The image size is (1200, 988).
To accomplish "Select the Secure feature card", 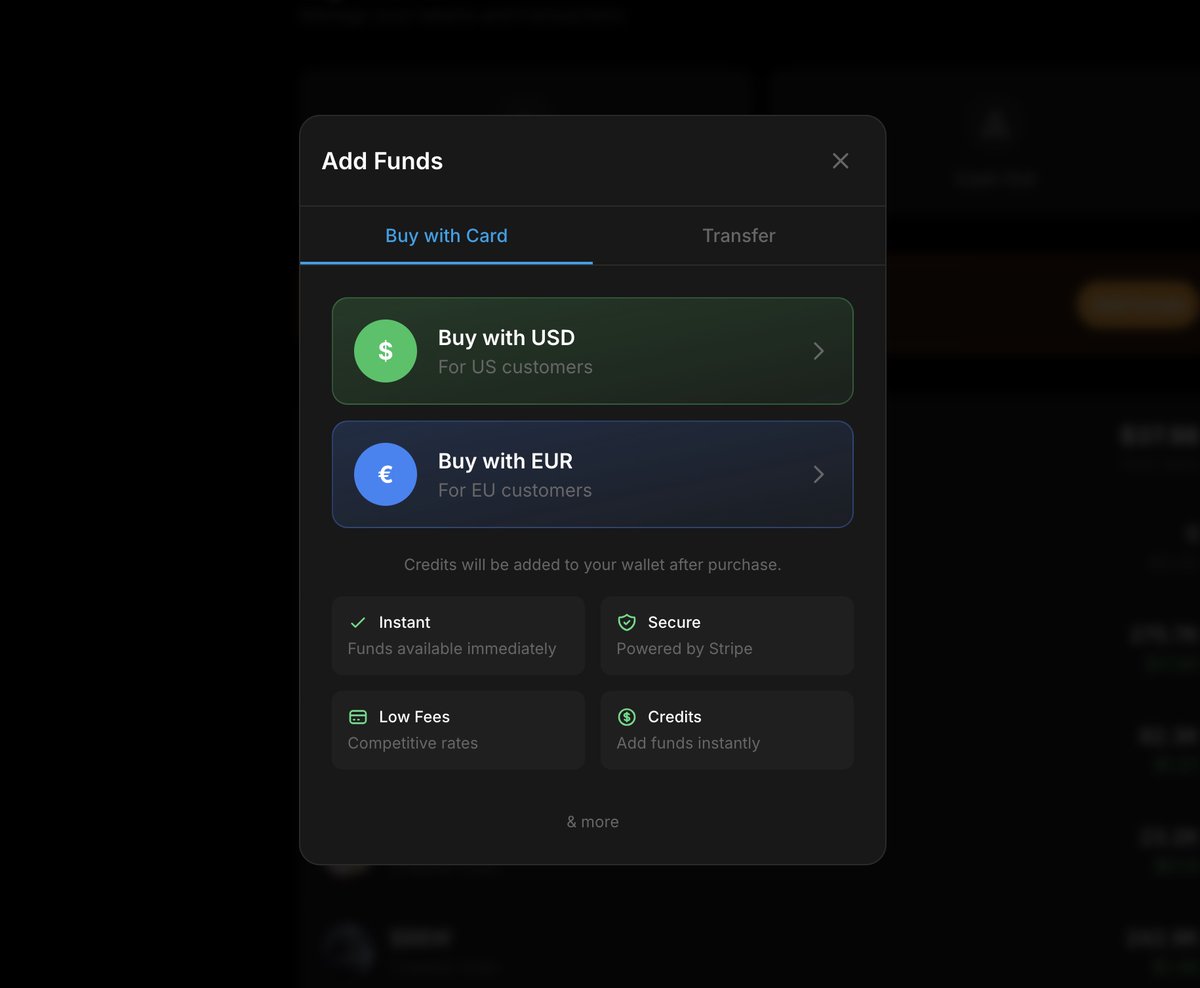I will point(727,636).
